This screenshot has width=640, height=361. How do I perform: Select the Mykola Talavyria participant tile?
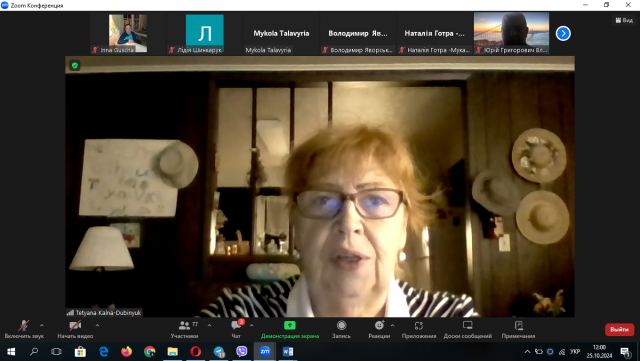(x=281, y=33)
